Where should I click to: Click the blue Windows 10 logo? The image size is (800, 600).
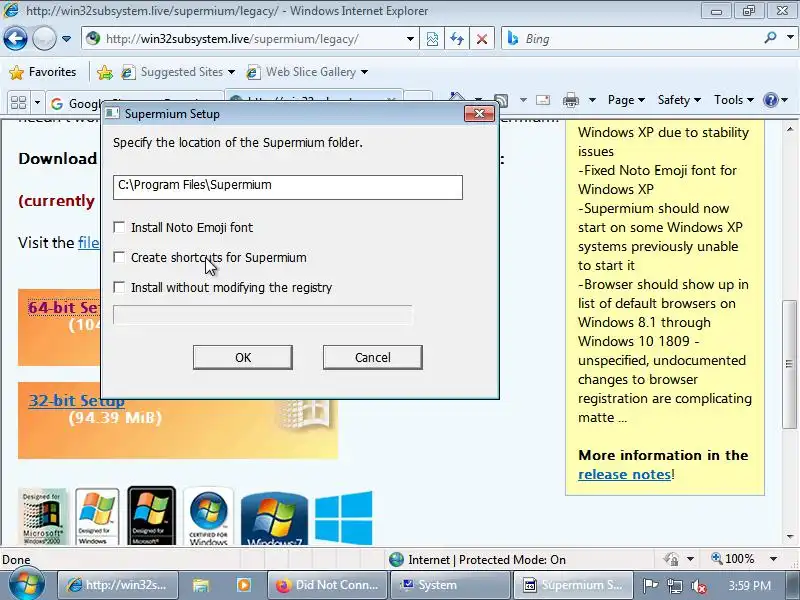[x=343, y=518]
